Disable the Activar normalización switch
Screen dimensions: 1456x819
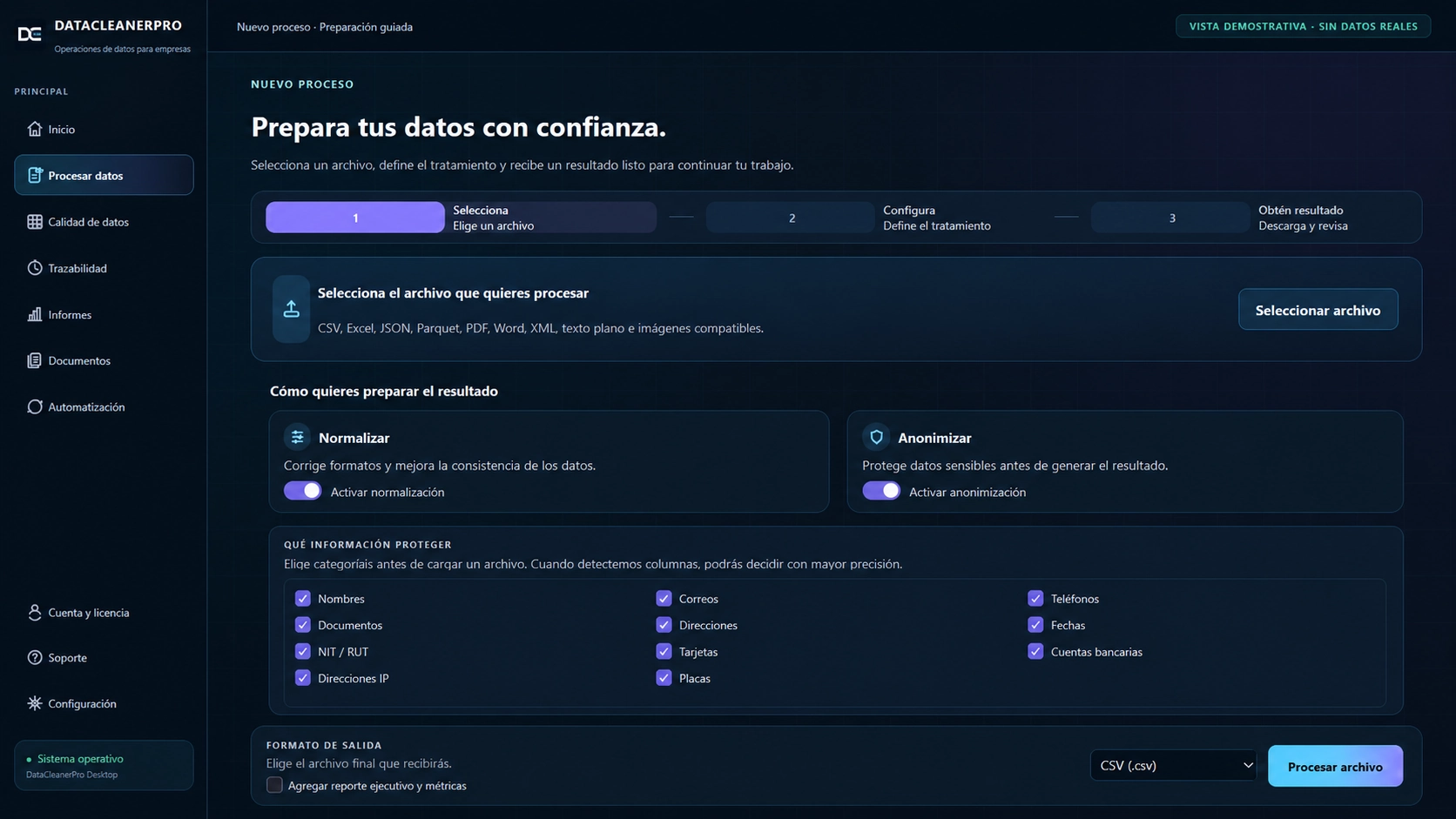302,491
